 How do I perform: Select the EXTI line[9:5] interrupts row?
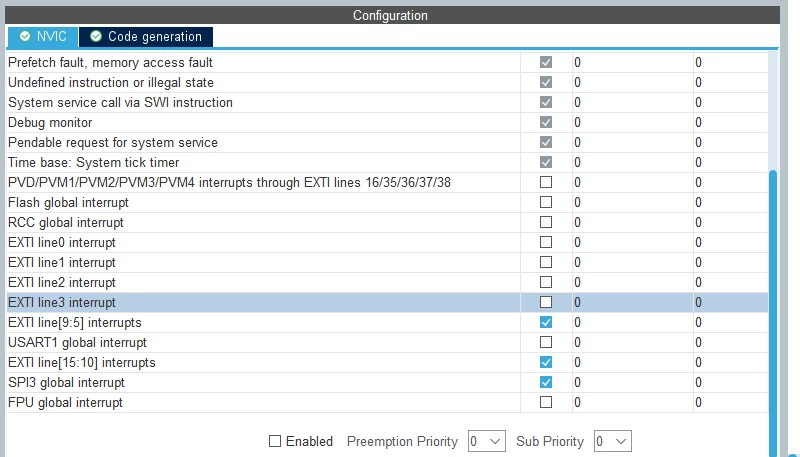click(388, 322)
